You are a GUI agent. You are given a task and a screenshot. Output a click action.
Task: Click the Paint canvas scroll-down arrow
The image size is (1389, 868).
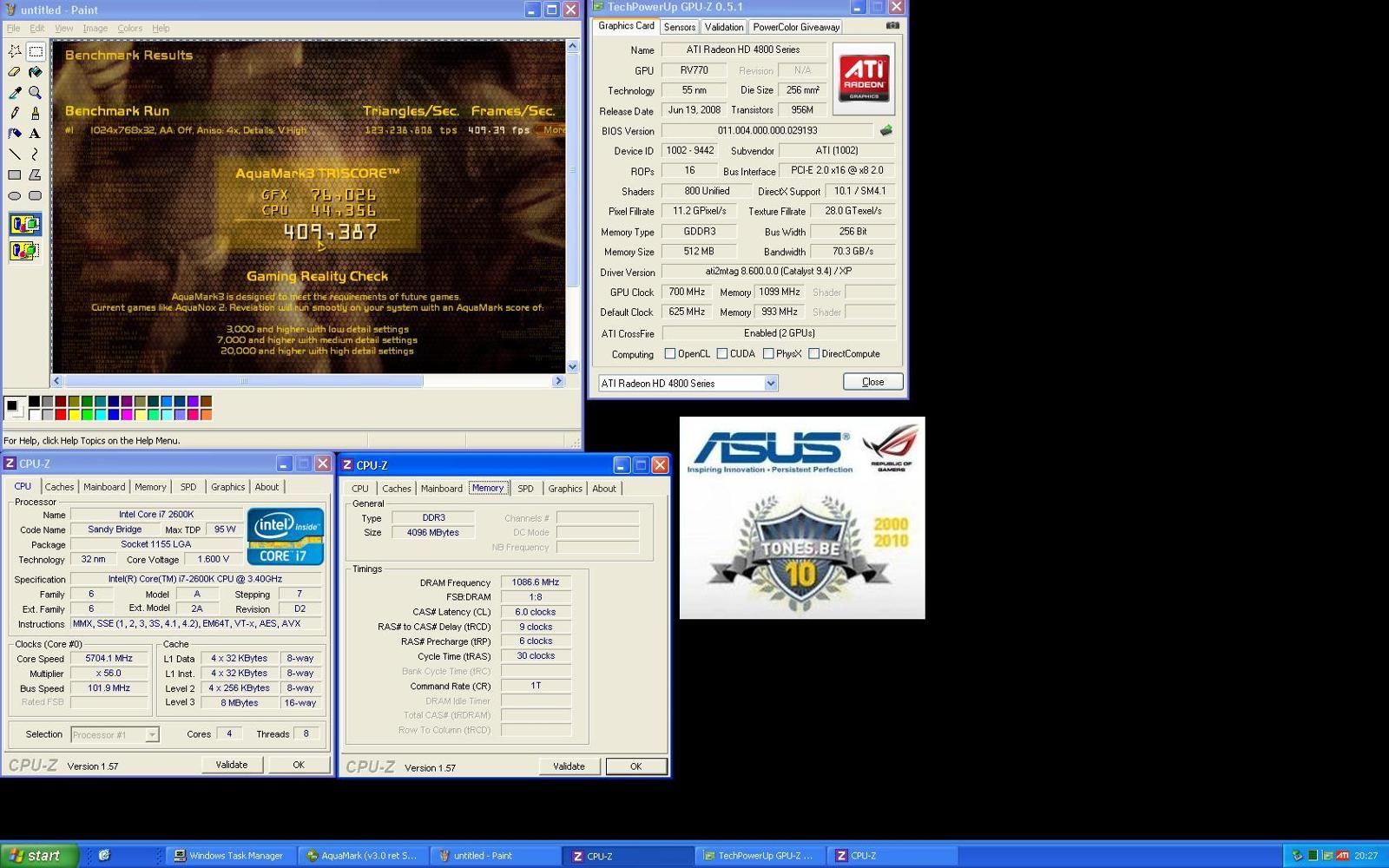[x=572, y=366]
